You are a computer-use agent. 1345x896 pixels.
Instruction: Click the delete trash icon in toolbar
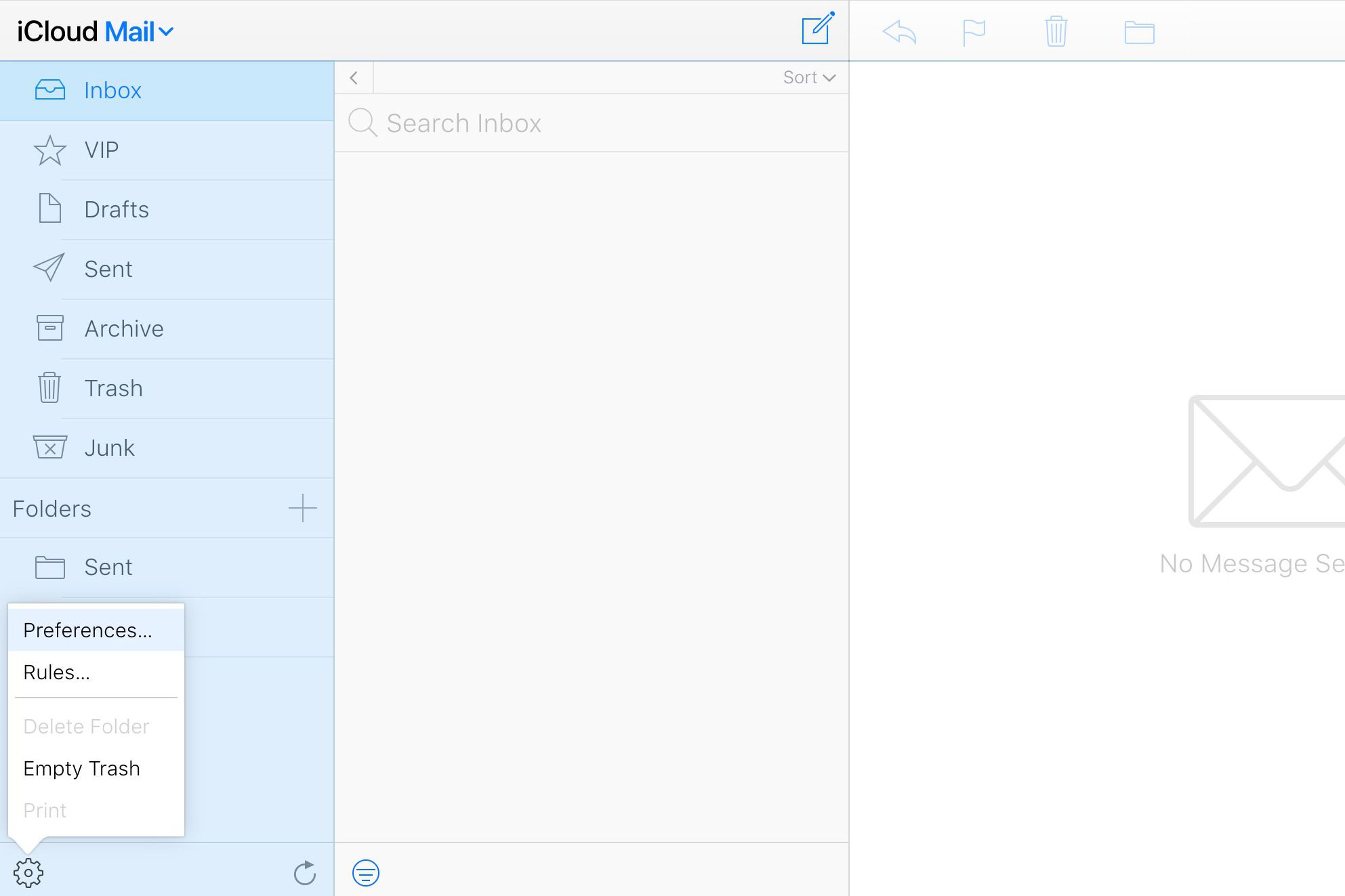[x=1058, y=30]
